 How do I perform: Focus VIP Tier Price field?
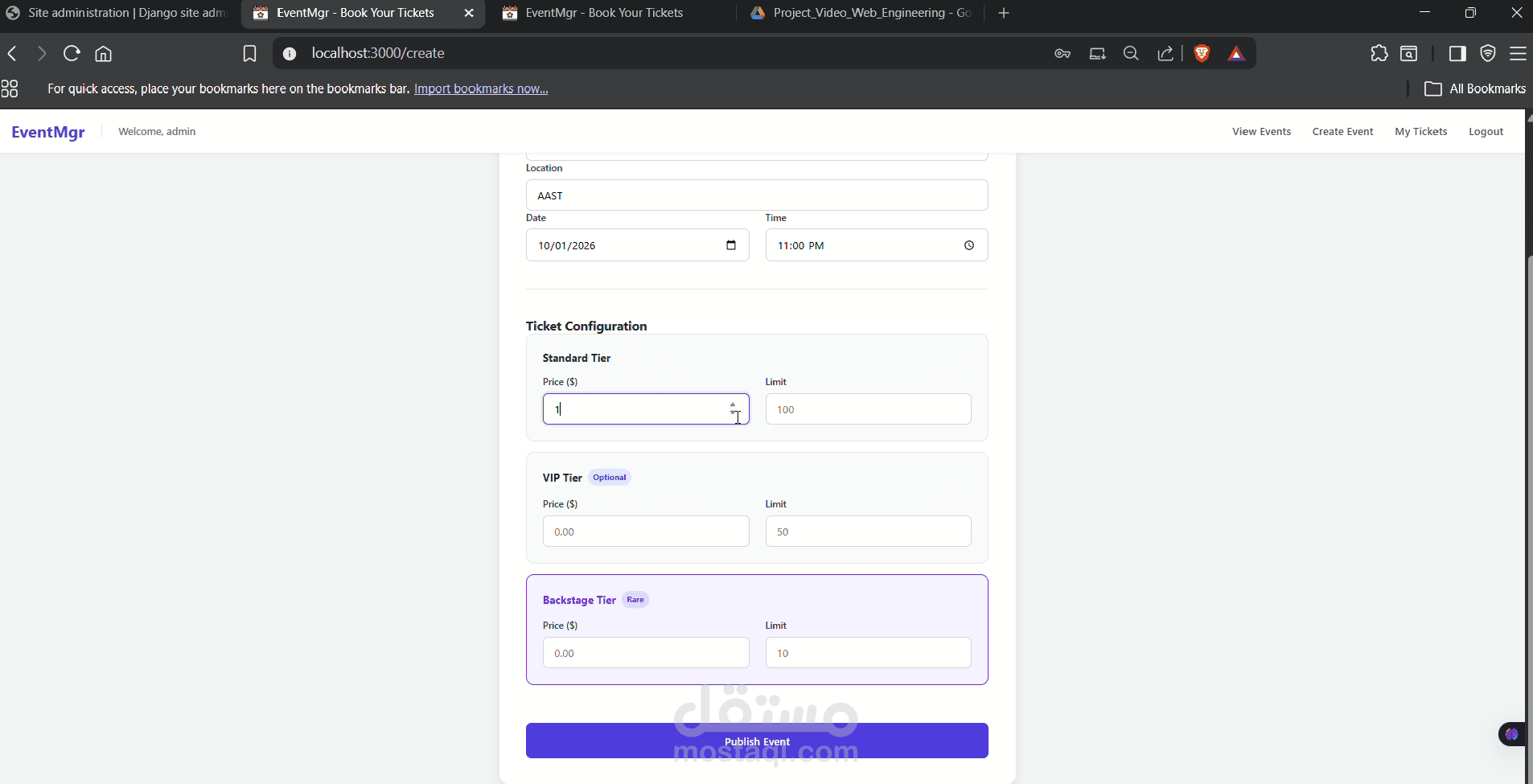click(646, 532)
